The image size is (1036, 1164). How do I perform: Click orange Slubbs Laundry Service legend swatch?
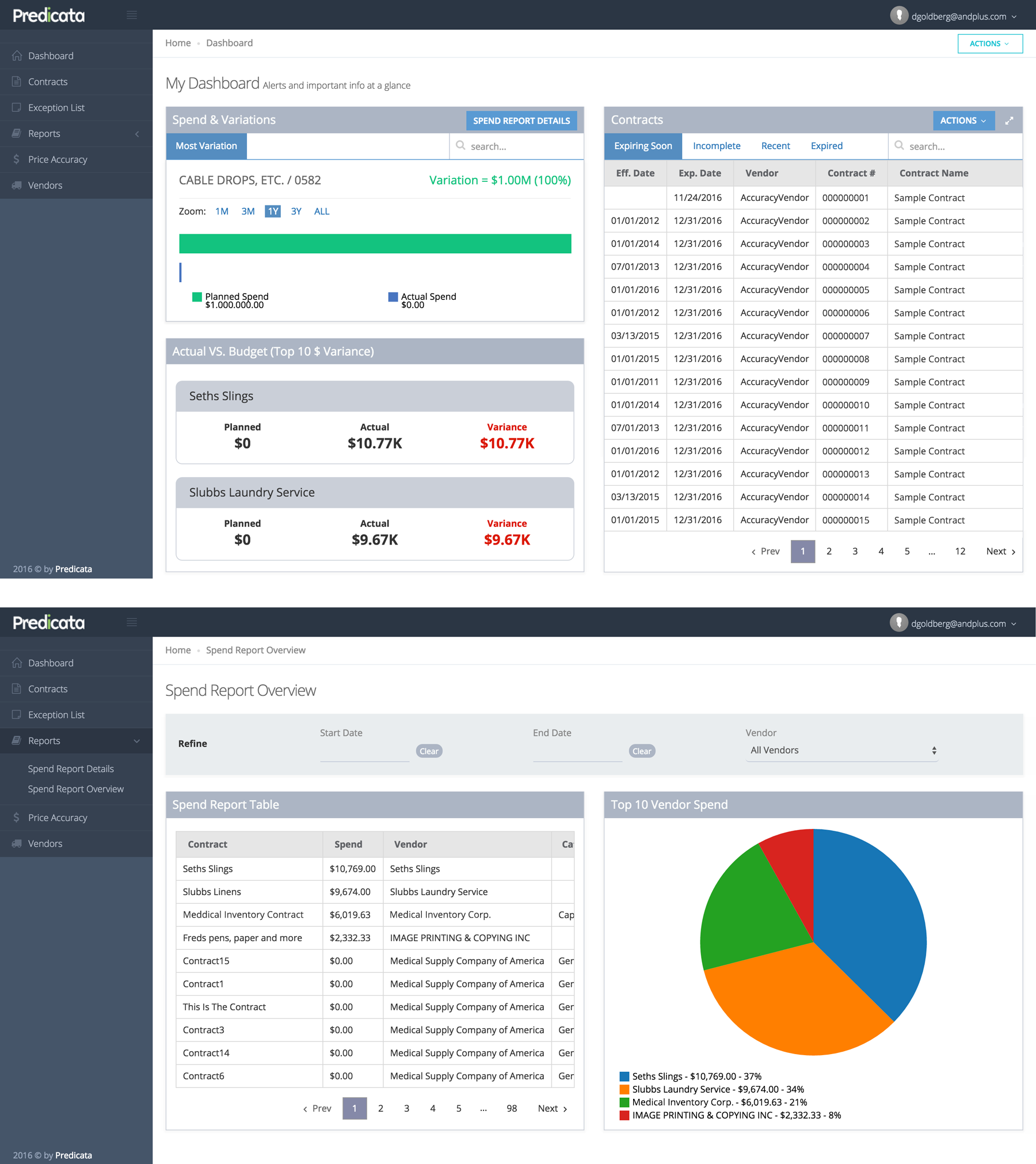[x=624, y=1090]
